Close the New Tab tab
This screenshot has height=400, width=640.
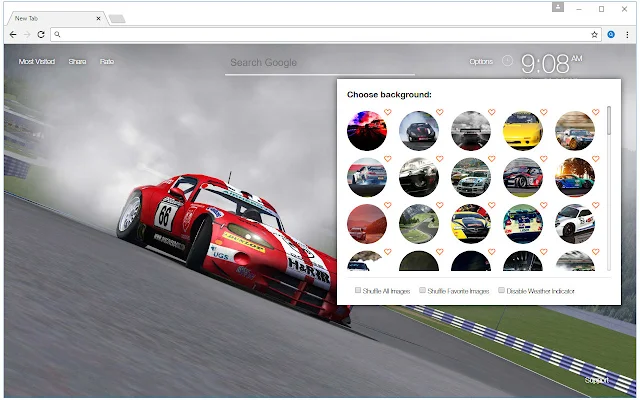(98, 18)
